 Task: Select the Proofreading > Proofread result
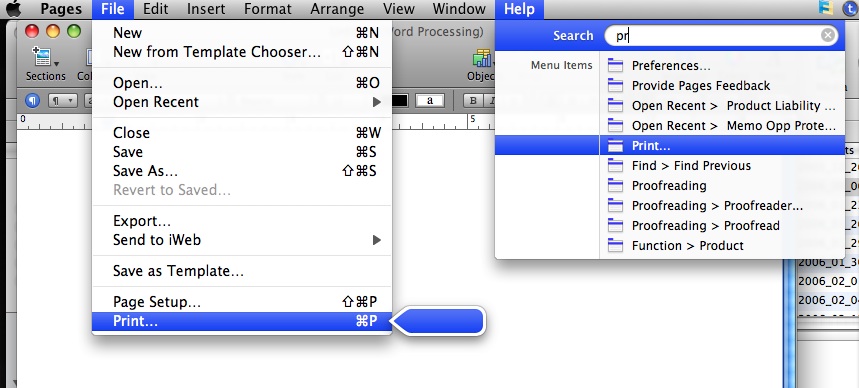click(x=722, y=225)
